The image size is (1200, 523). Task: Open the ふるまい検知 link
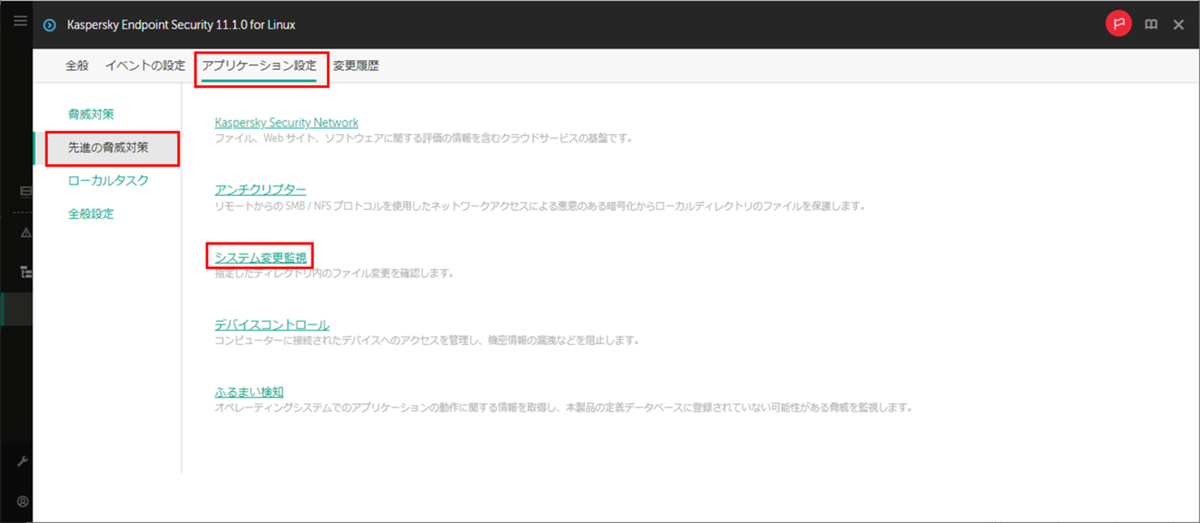[249, 392]
